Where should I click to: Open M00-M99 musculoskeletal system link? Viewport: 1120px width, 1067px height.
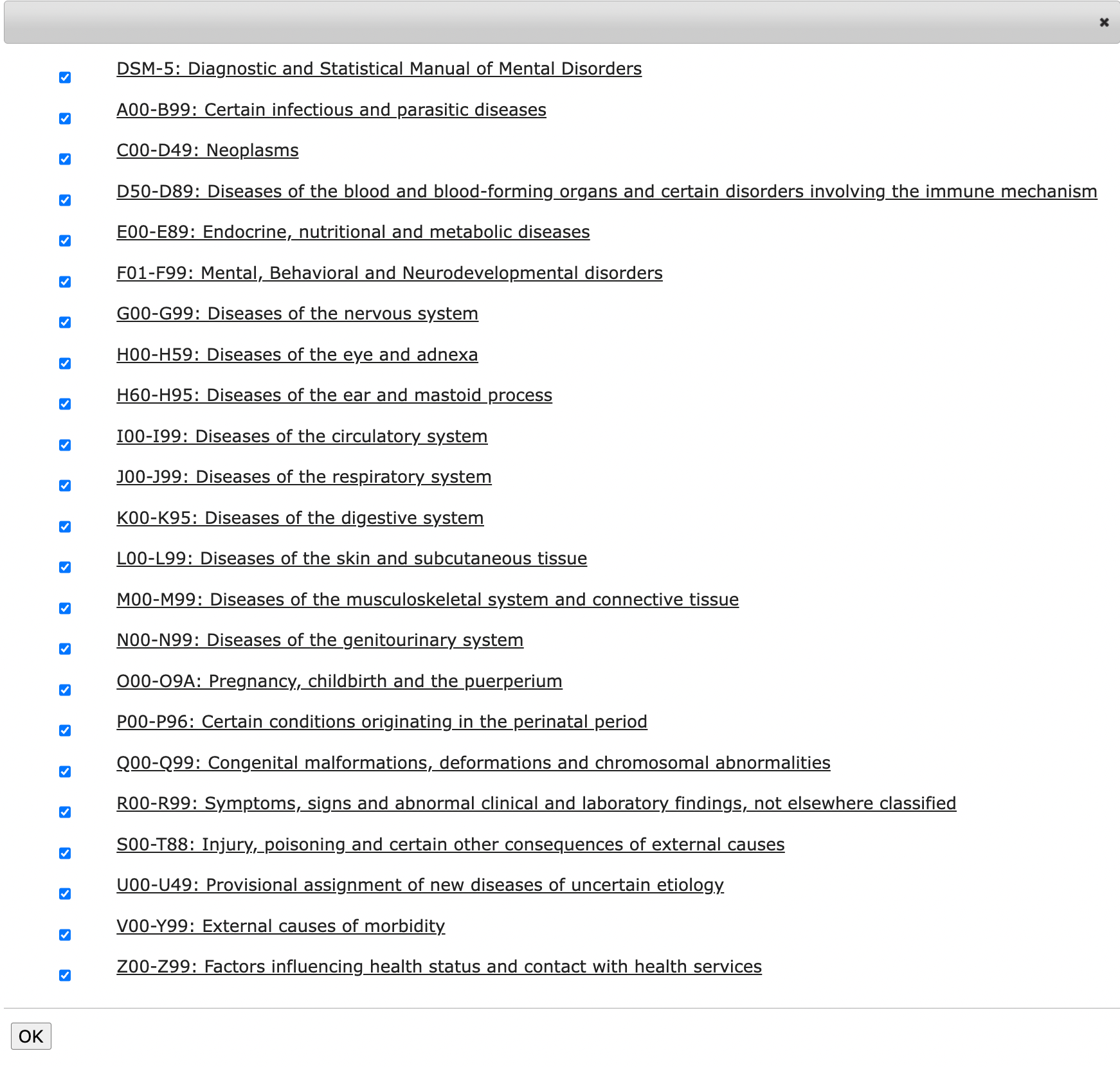click(x=428, y=600)
